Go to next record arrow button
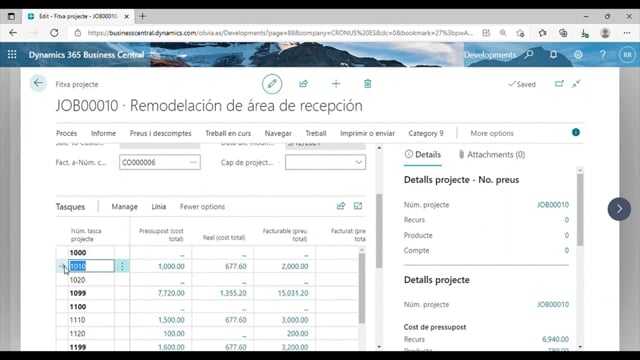 (x=619, y=209)
